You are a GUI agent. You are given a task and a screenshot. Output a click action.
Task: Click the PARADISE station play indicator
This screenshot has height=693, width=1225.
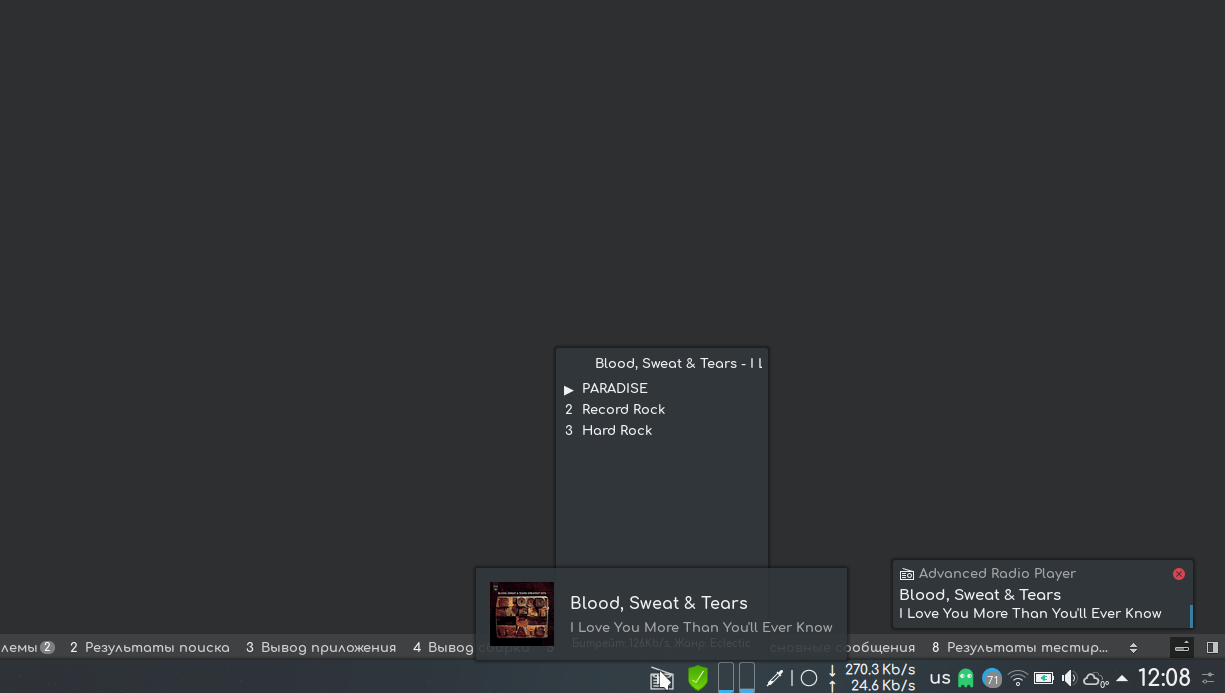[x=569, y=389]
